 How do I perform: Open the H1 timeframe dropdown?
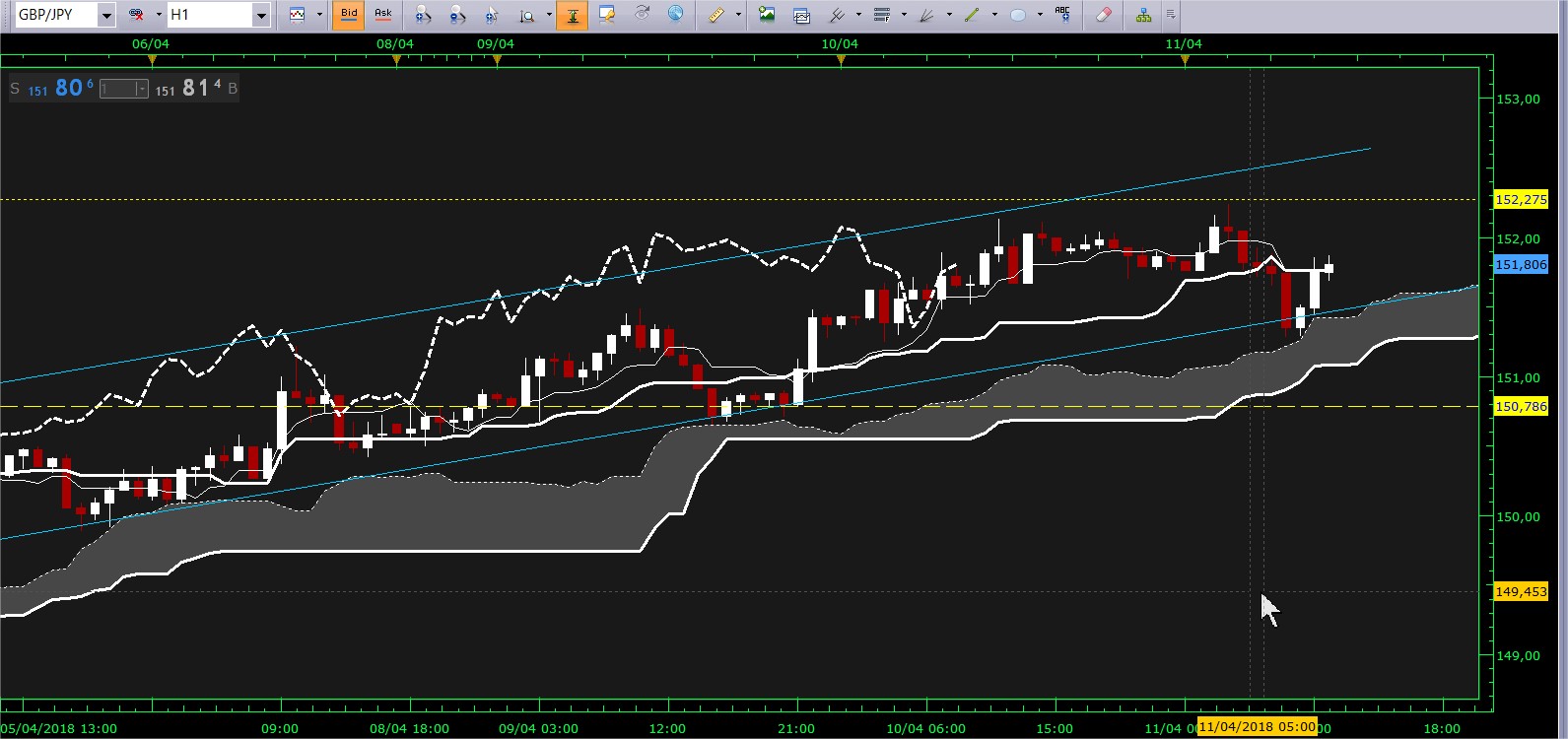[x=261, y=15]
